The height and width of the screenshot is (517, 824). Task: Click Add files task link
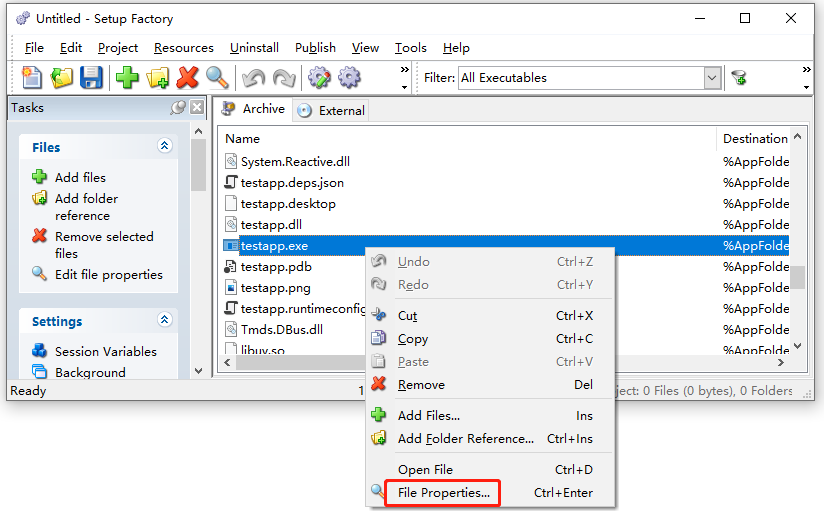[80, 178]
